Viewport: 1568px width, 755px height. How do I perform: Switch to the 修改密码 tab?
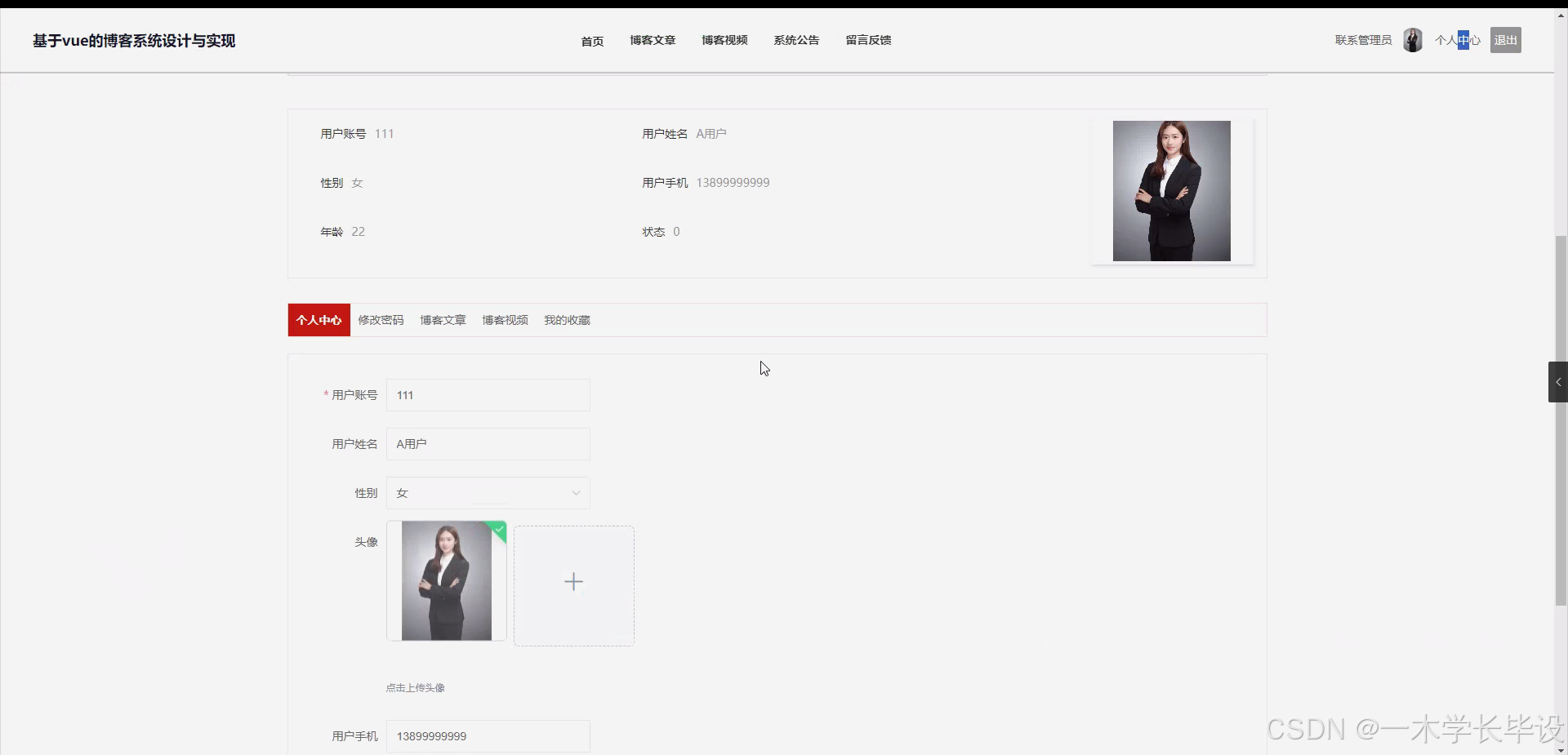[380, 320]
